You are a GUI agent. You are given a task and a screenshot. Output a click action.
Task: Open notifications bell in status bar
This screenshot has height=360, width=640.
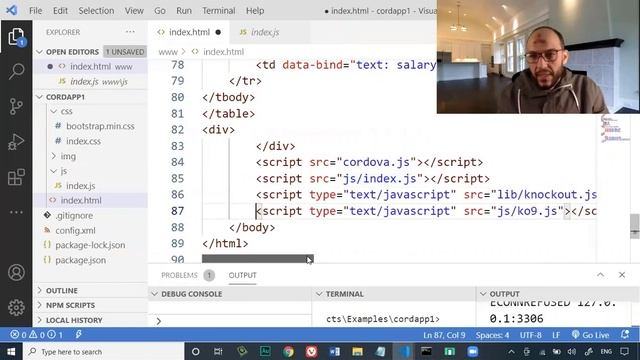624,335
